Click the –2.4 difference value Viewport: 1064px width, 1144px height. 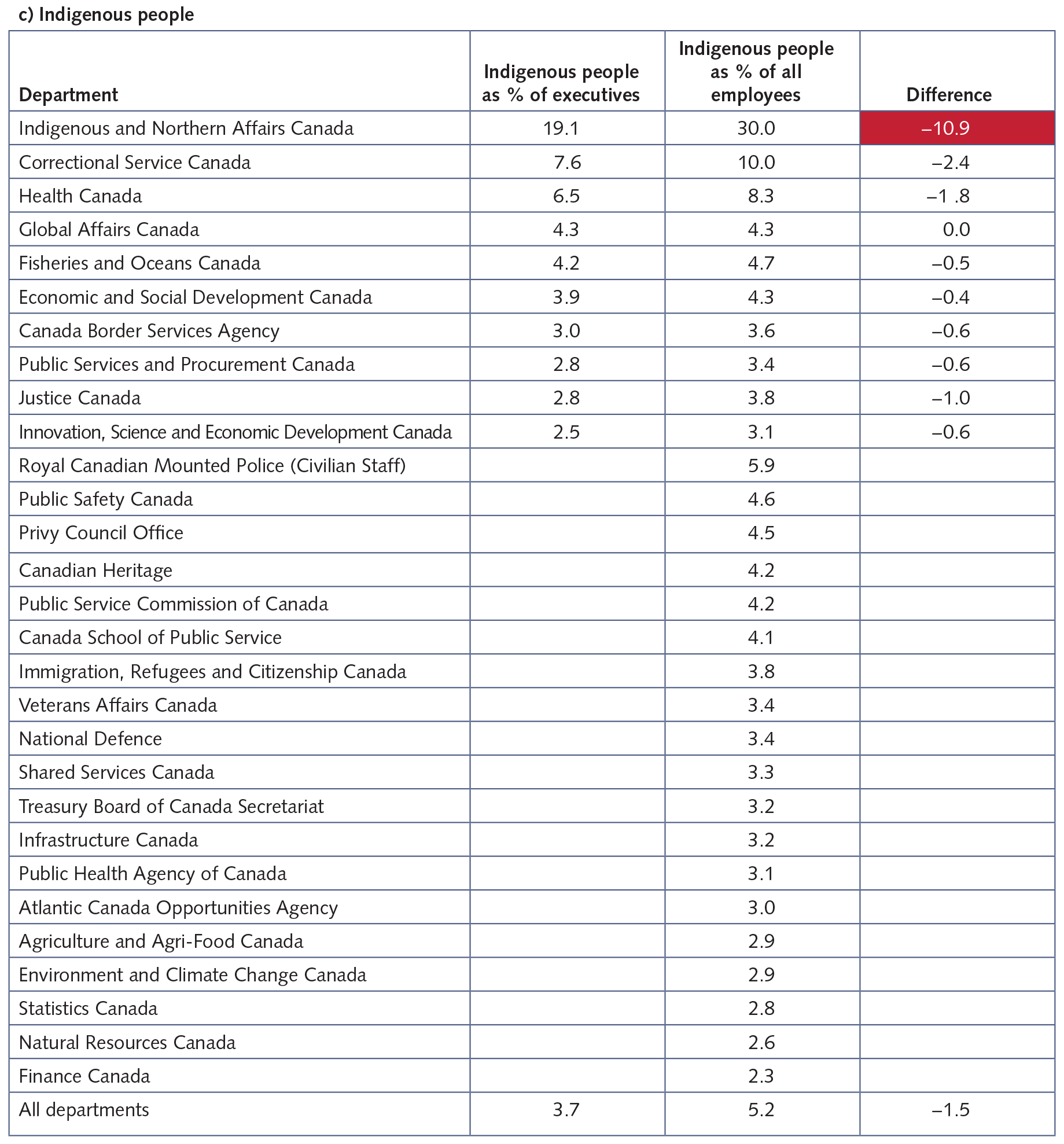pos(951,162)
